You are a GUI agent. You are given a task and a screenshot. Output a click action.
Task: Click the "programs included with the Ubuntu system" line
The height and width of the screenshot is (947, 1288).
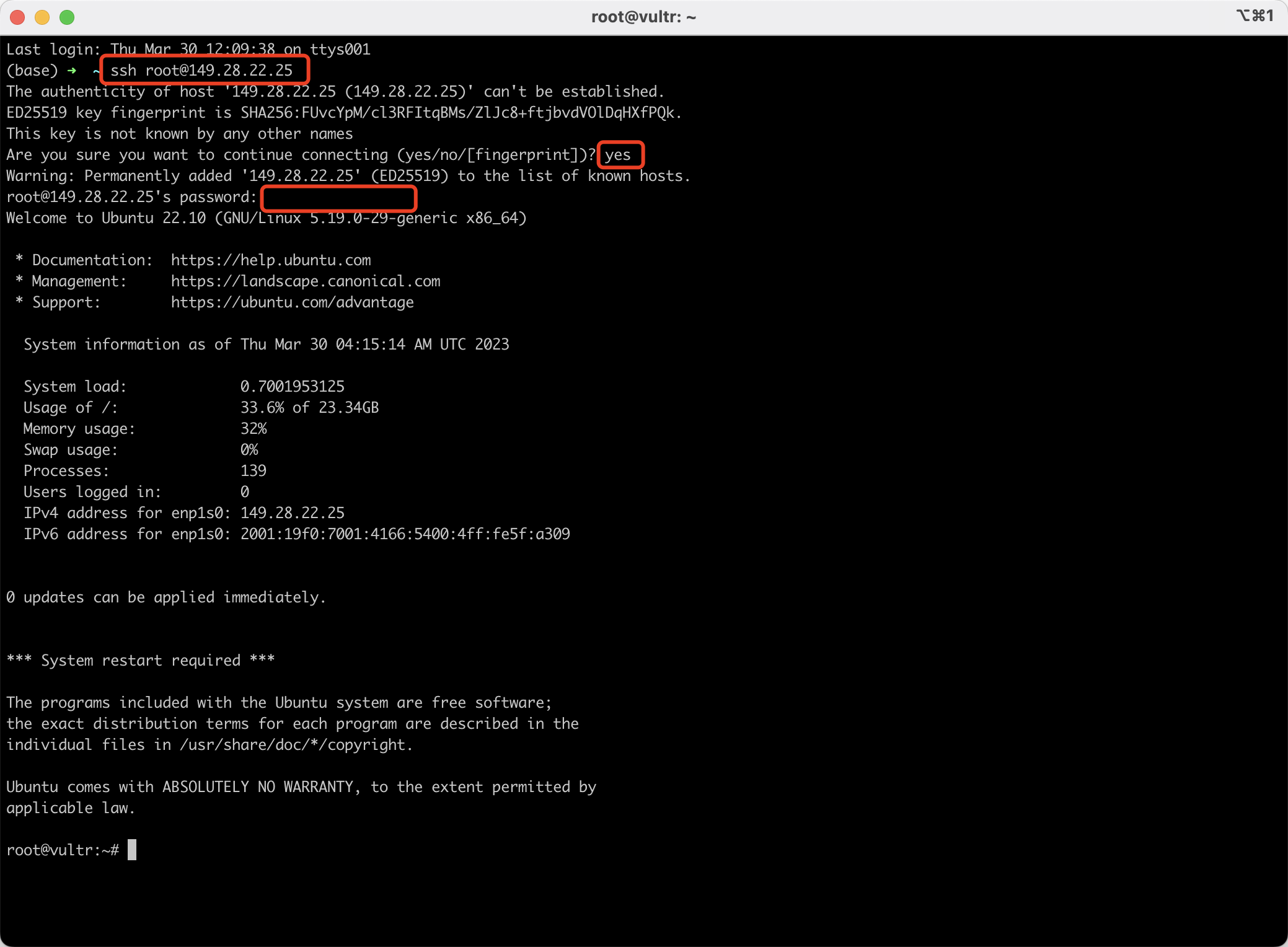[x=279, y=703]
